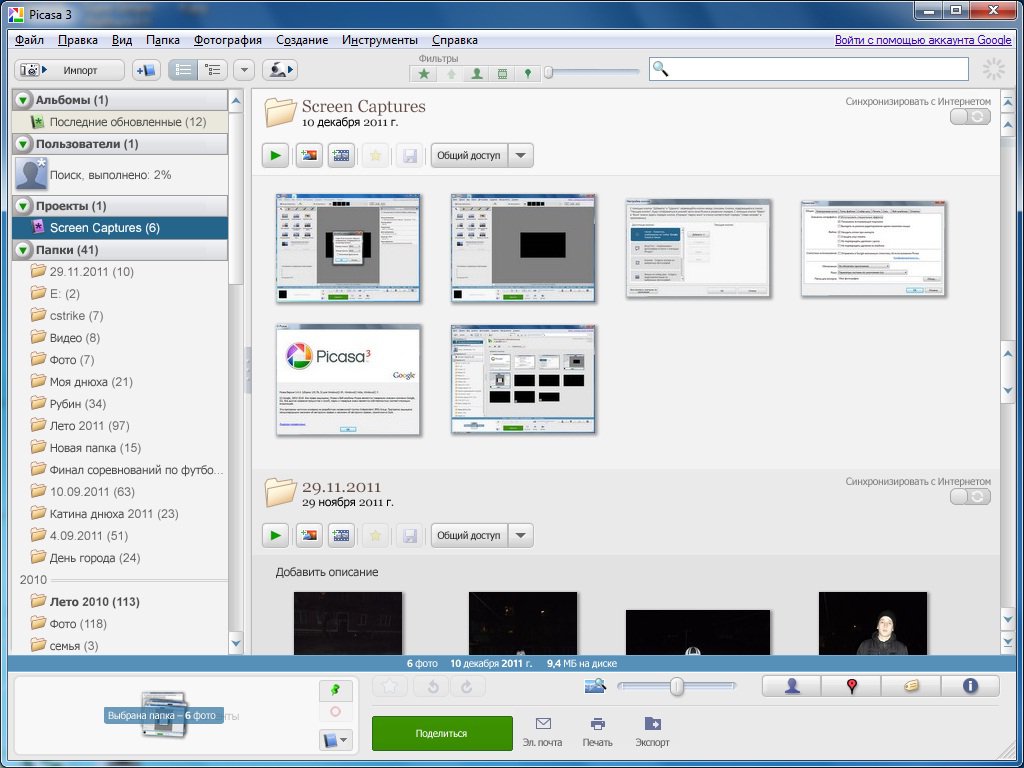The width and height of the screenshot is (1024, 768).
Task: Create photo collage from Screen Captures
Action: pyautogui.click(x=309, y=155)
